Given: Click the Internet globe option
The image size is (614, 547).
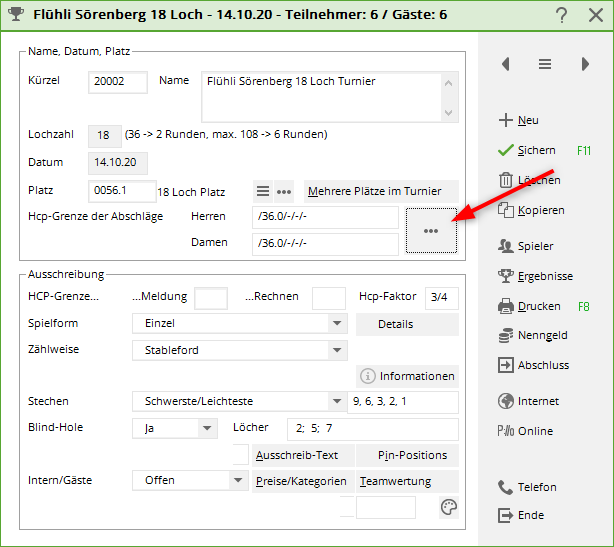Looking at the screenshot, I should [538, 401].
